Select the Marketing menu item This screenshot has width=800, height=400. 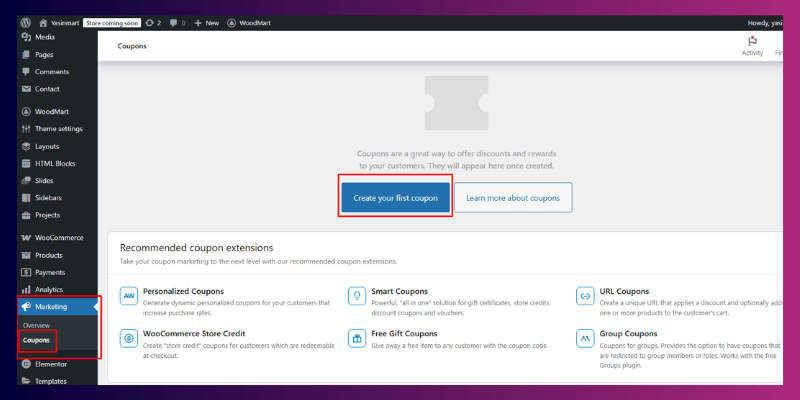click(57, 307)
